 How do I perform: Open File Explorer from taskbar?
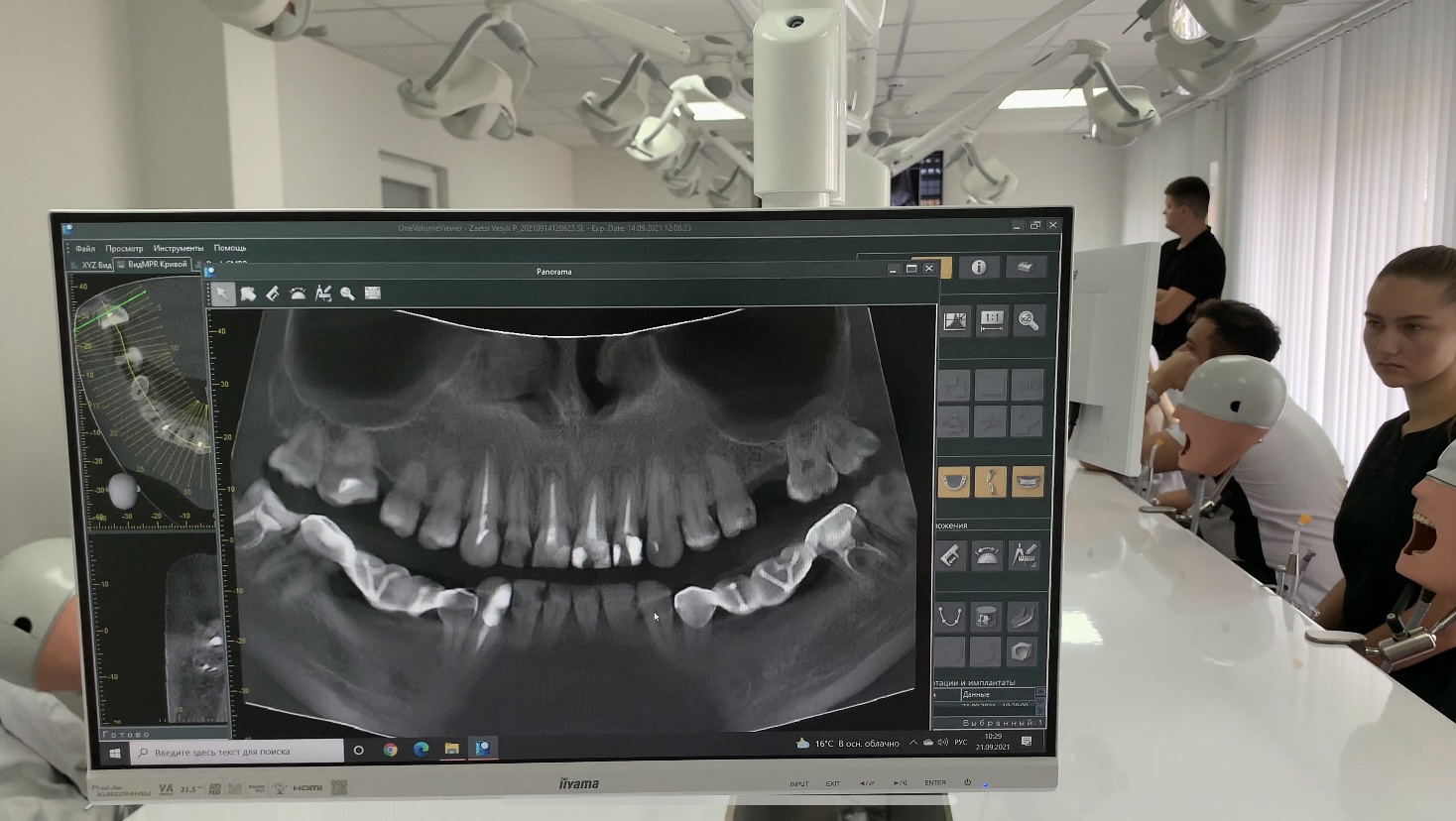[x=451, y=749]
